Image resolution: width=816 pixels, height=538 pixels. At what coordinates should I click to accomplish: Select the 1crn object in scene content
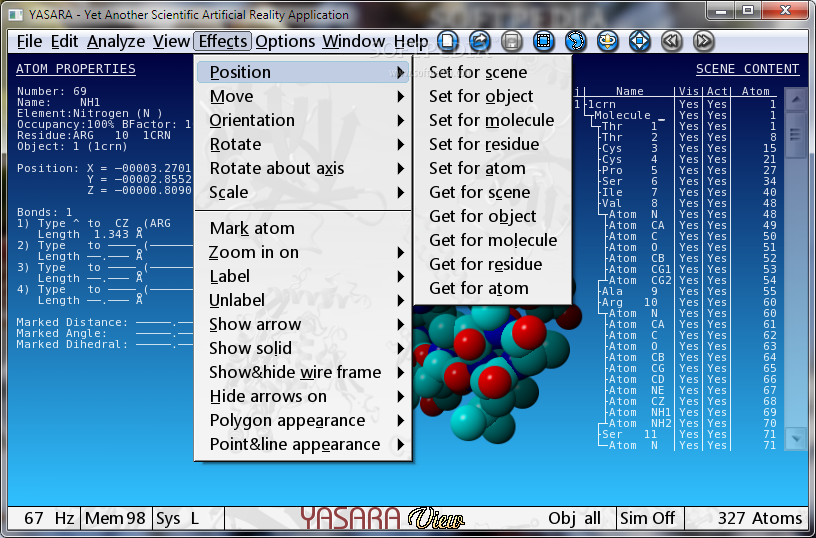tap(675, 104)
